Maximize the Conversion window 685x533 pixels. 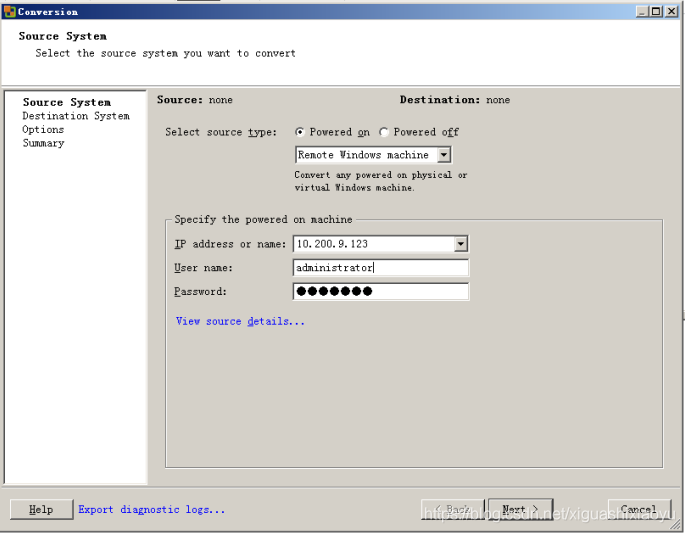point(656,11)
